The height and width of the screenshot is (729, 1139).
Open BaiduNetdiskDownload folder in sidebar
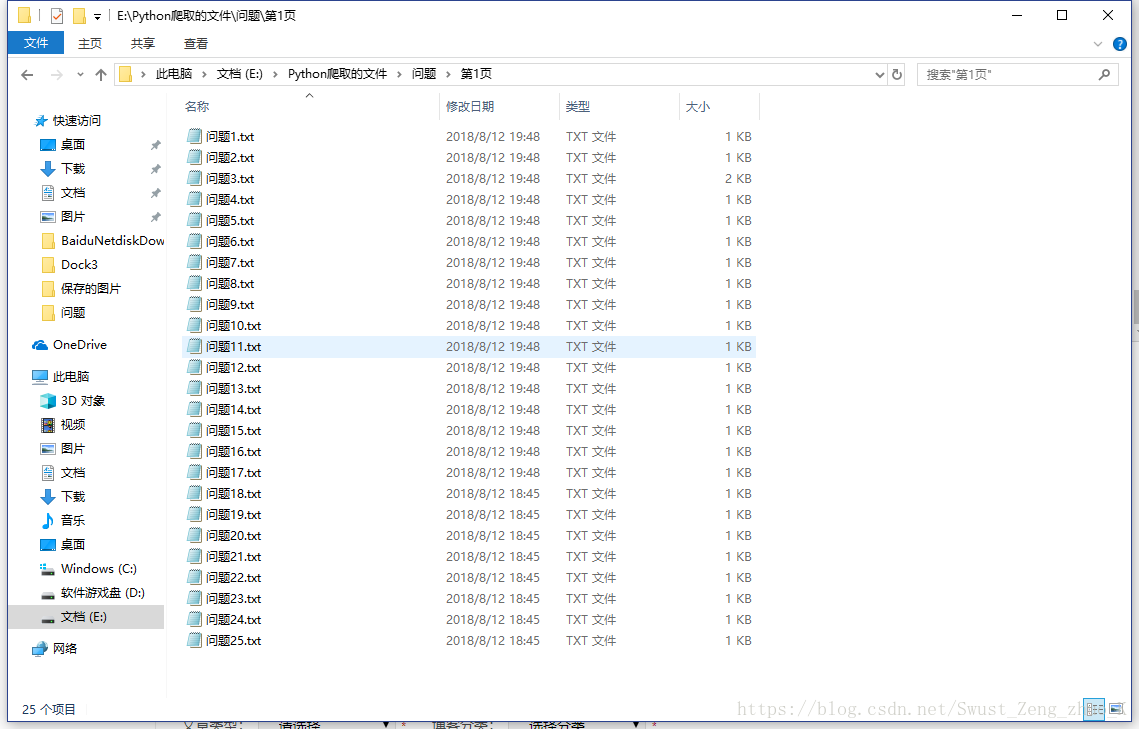[113, 240]
